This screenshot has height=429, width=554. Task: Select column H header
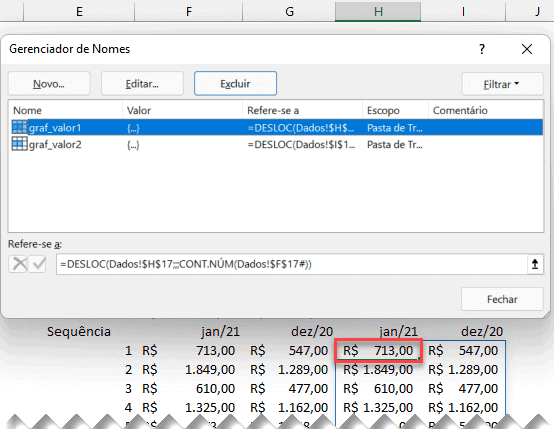[378, 11]
